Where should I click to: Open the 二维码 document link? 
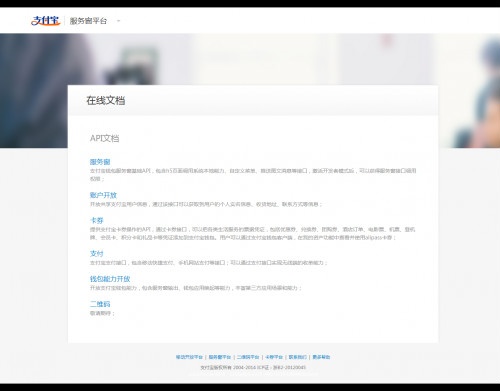click(x=100, y=304)
